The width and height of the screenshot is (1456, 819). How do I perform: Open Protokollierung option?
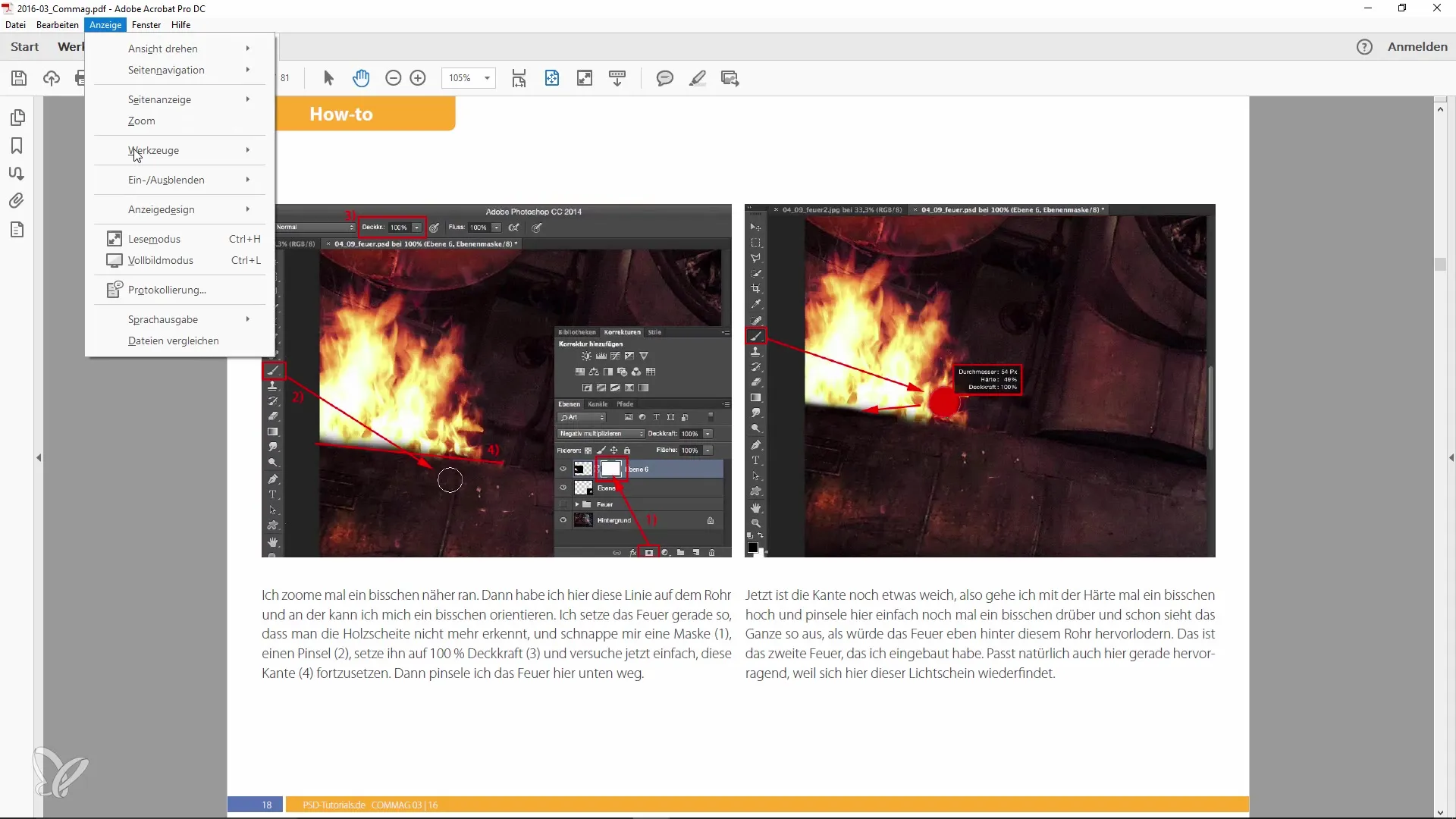pos(180,290)
